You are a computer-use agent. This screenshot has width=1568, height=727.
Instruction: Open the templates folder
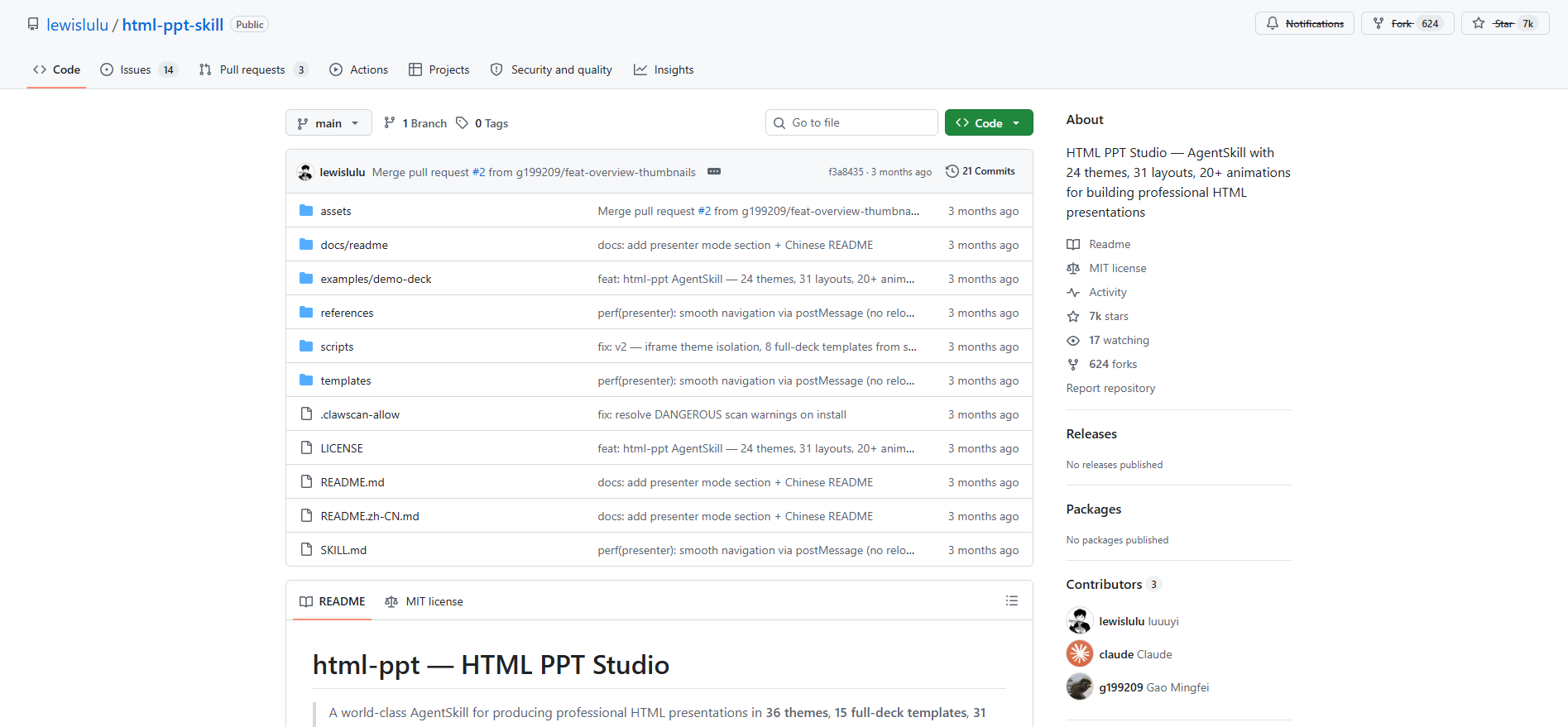point(346,380)
